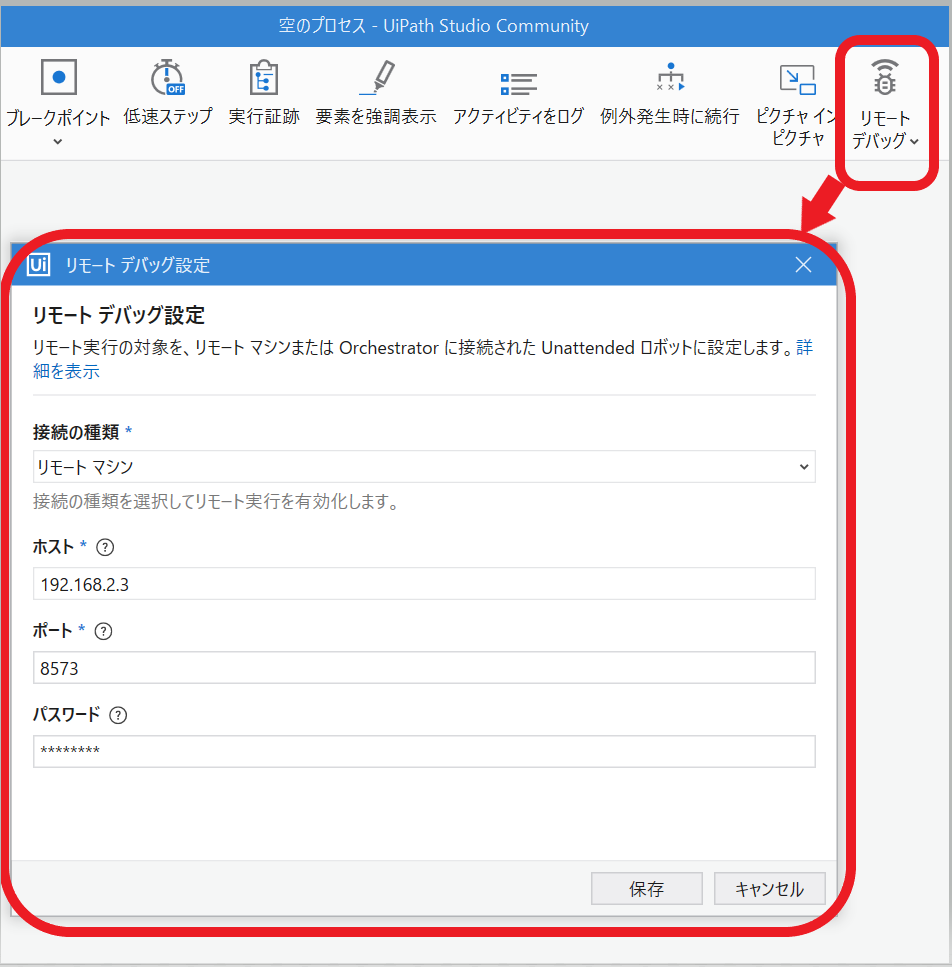Click the 接続の種類を選択してリモート実行を有効化します hint text
952x967 pixels.
[216, 501]
